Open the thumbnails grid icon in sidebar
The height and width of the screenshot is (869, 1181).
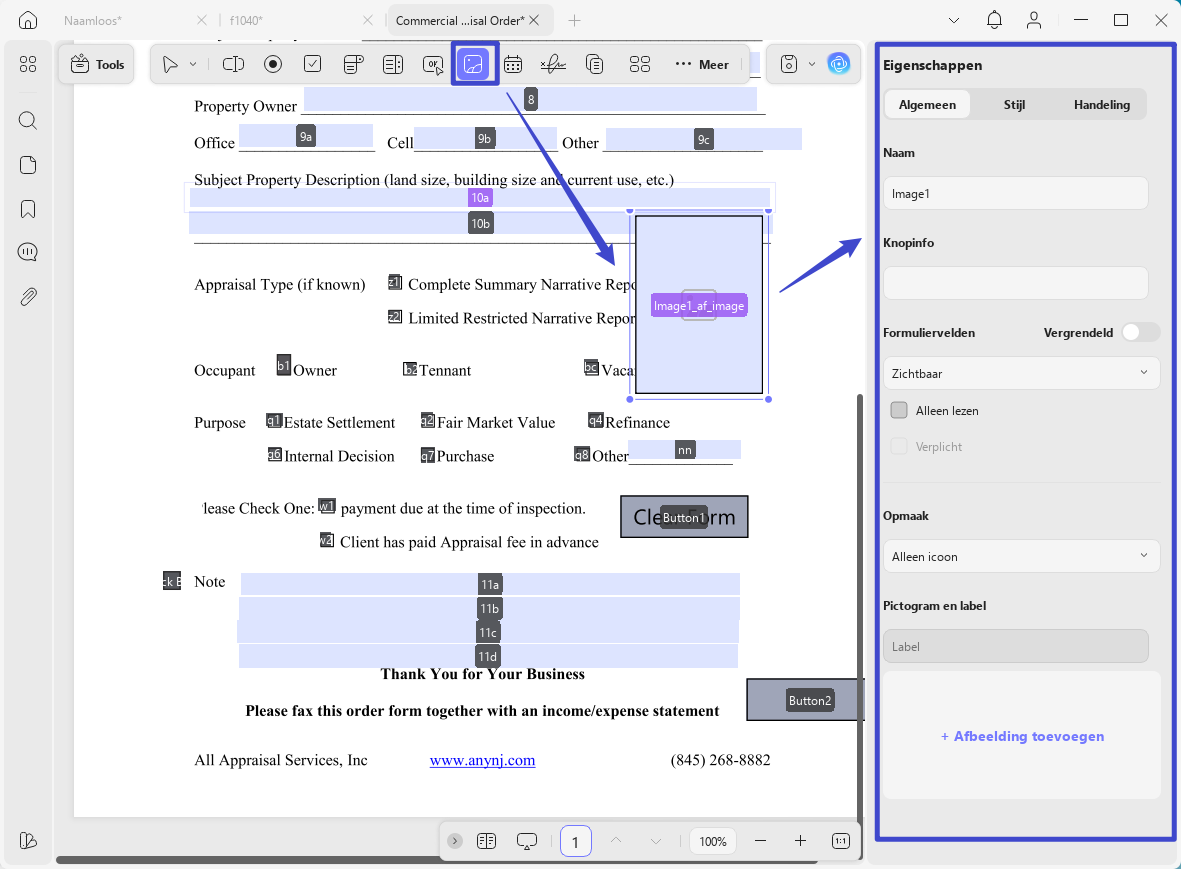coord(28,65)
